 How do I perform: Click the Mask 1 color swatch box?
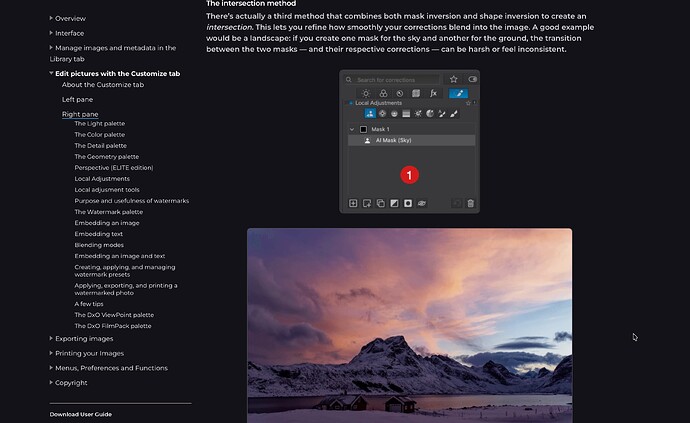364,129
